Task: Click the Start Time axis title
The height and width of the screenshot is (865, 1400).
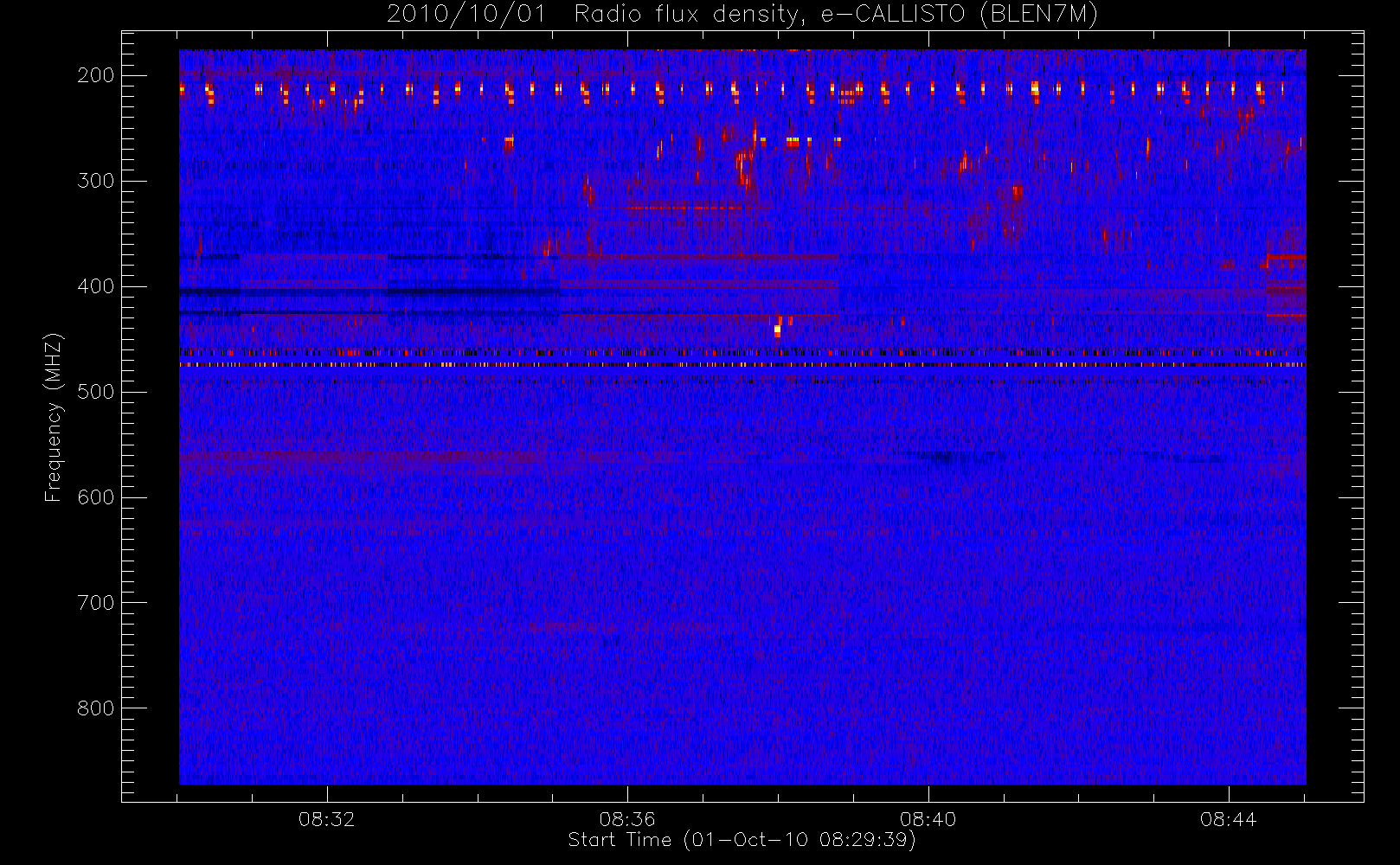Action: click(x=742, y=840)
